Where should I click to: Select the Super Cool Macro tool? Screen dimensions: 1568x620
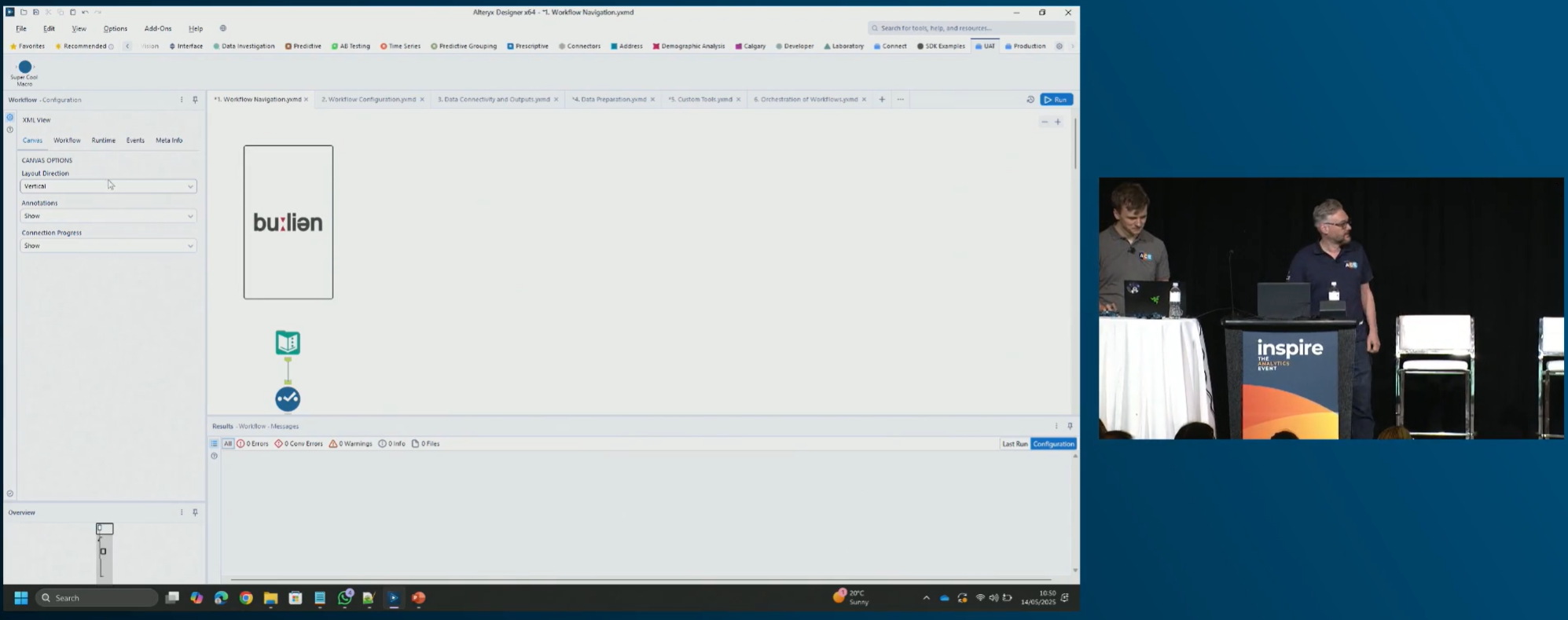(x=24, y=72)
